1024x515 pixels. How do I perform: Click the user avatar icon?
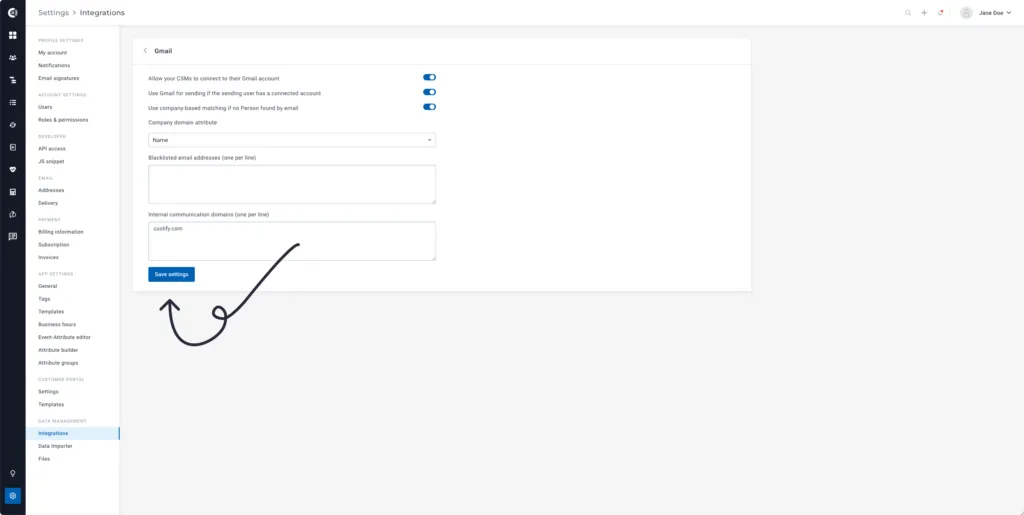click(x=967, y=12)
